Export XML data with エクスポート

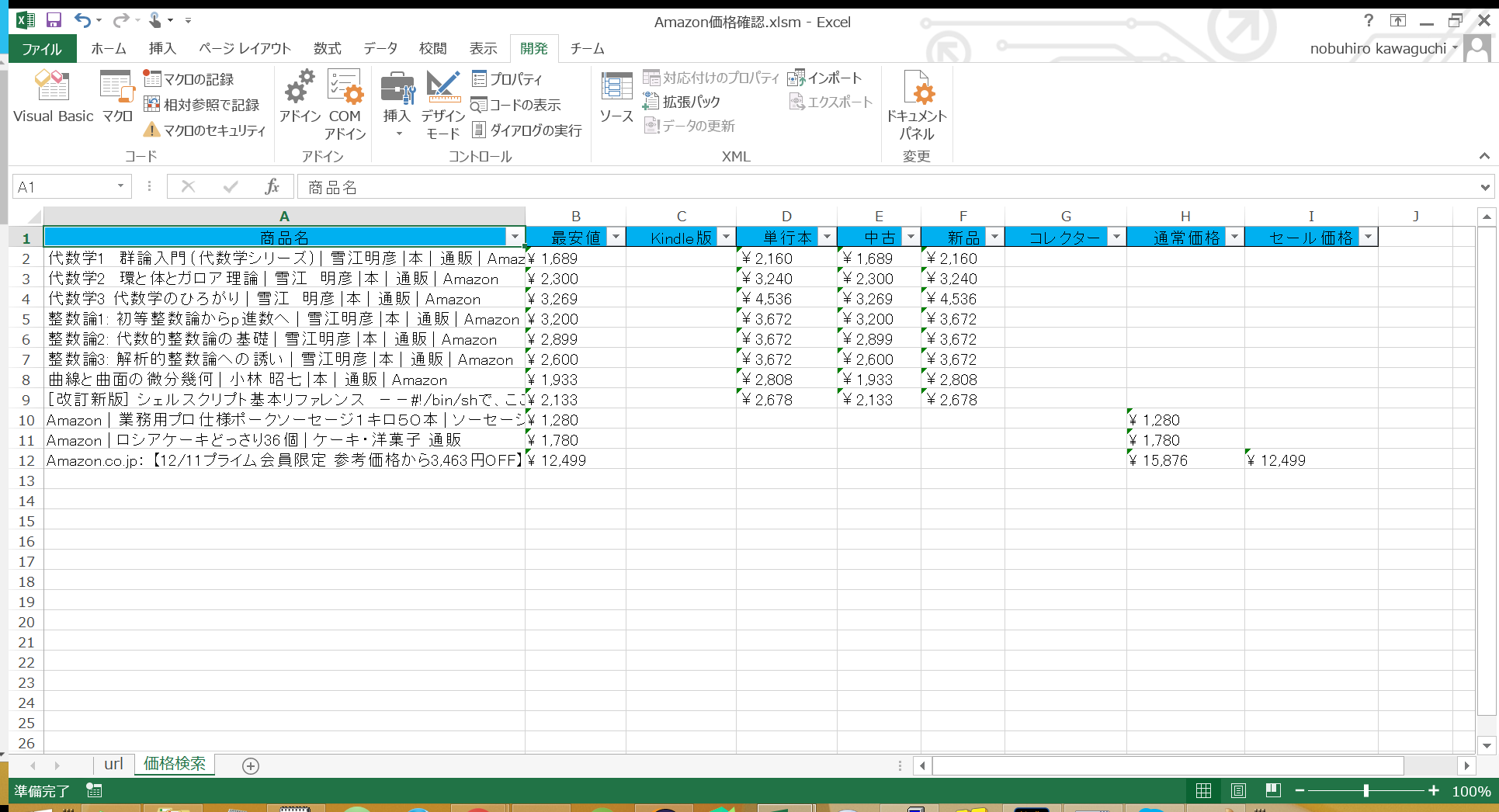pyautogui.click(x=830, y=102)
